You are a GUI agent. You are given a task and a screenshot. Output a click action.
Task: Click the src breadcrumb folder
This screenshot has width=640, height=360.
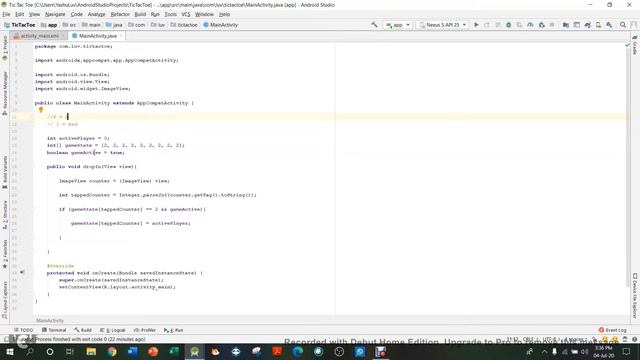69,25
